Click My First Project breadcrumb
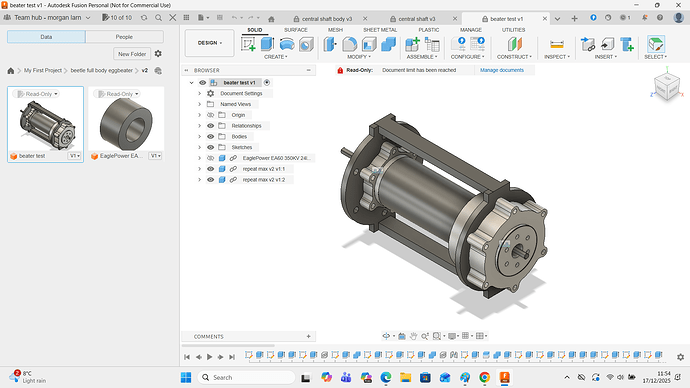Image resolution: width=690 pixels, height=388 pixels. coord(43,70)
